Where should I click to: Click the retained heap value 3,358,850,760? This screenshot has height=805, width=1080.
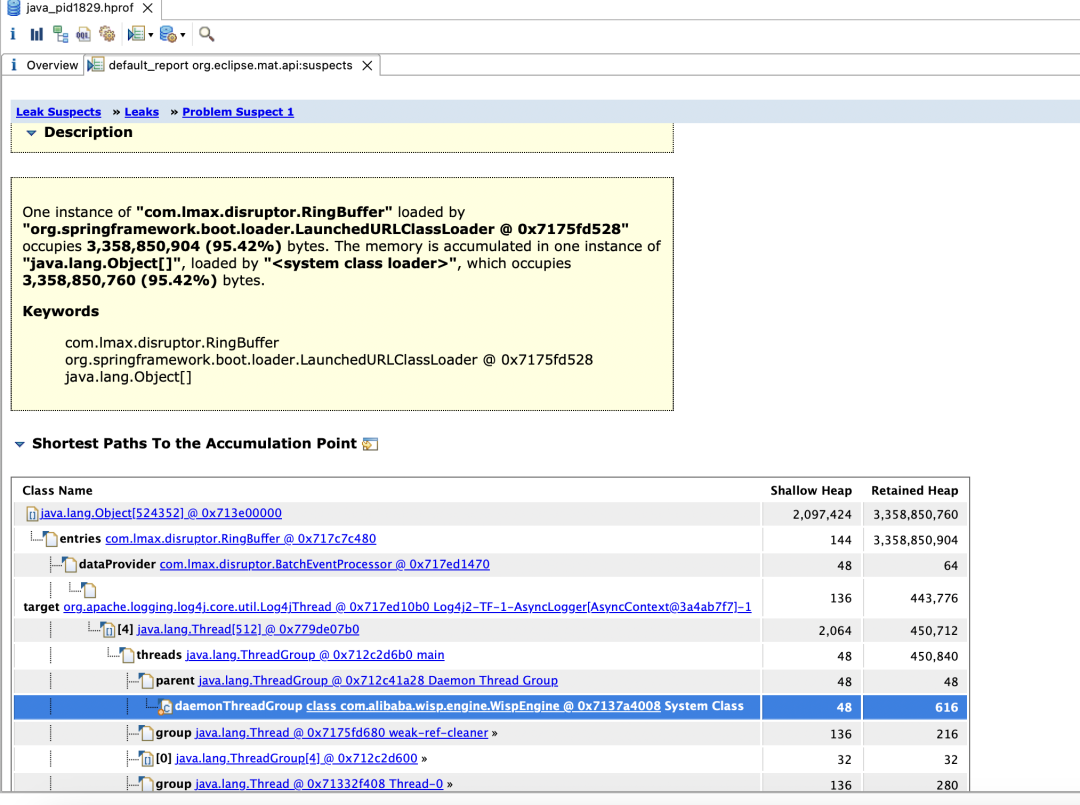tap(915, 514)
